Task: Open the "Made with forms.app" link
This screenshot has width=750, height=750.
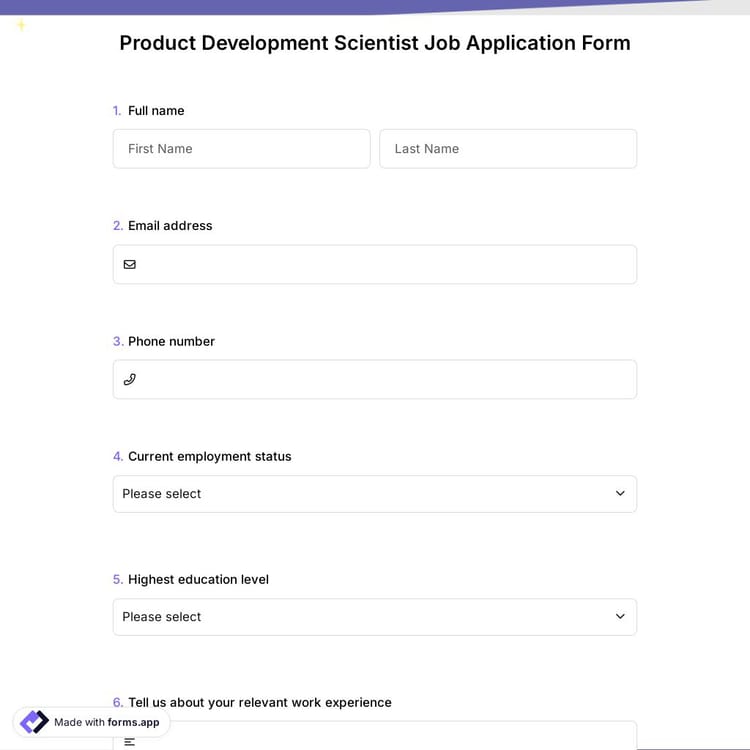Action: [106, 722]
